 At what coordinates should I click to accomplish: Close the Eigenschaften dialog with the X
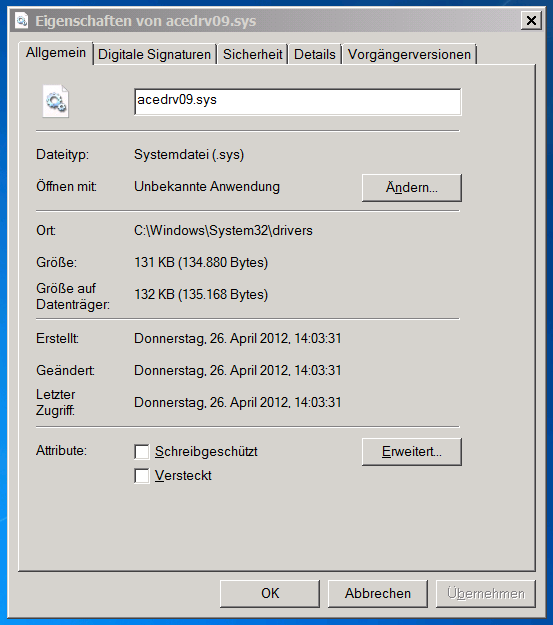click(531, 20)
